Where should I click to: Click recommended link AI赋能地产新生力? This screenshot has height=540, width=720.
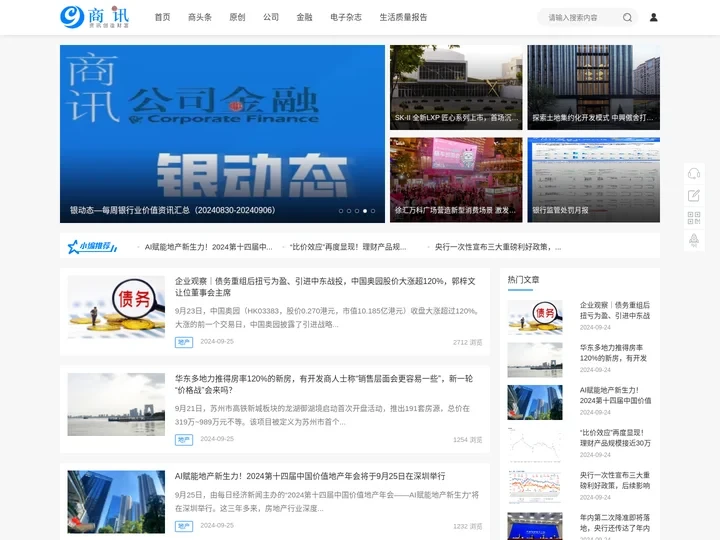pos(208,247)
